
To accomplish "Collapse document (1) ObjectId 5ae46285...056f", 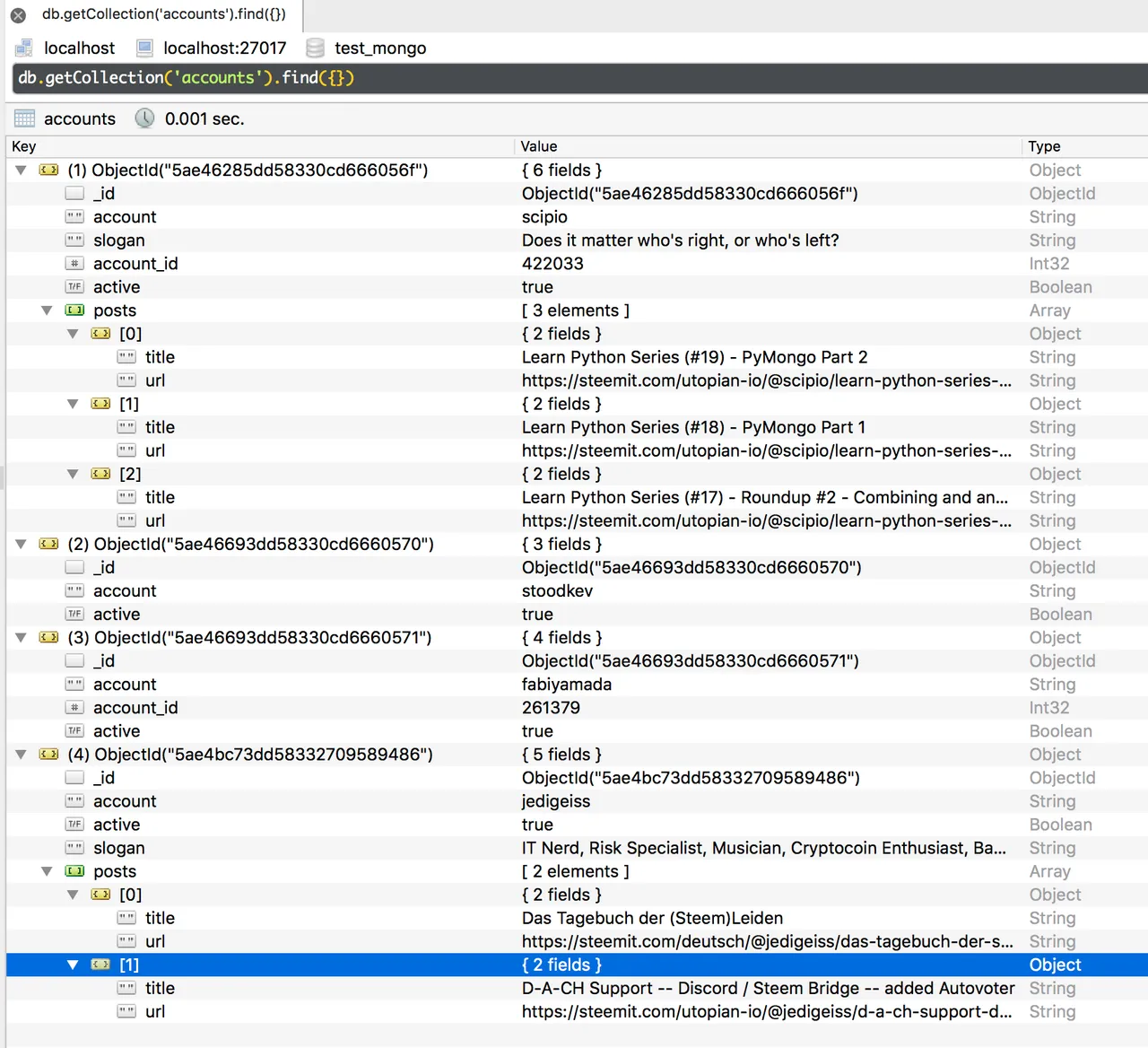I will 21,170.
